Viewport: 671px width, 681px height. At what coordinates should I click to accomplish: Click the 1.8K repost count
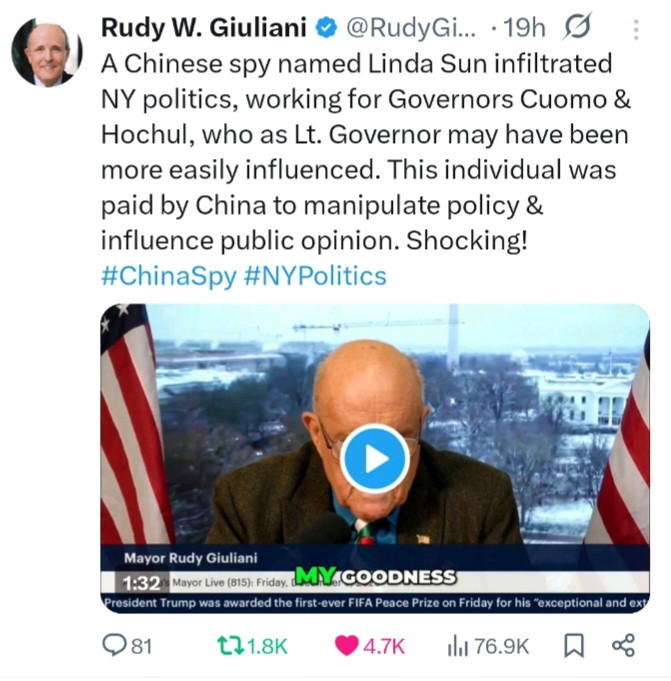pyautogui.click(x=268, y=646)
